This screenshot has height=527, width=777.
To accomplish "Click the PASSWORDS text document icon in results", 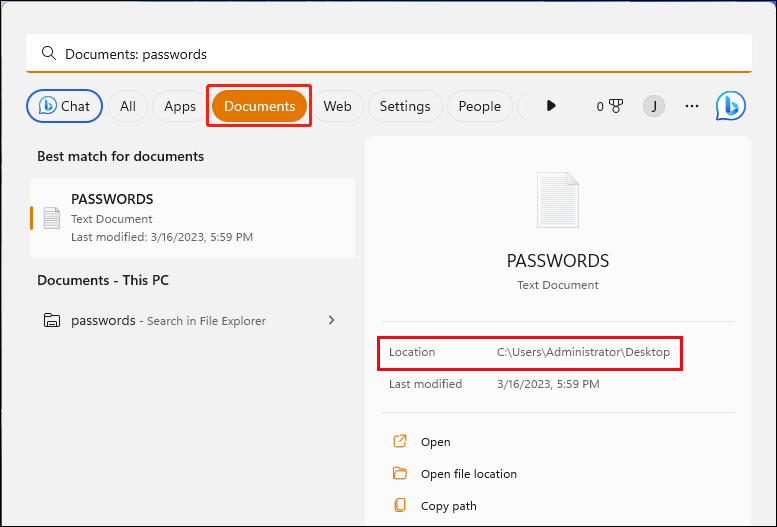I will tap(52, 218).
